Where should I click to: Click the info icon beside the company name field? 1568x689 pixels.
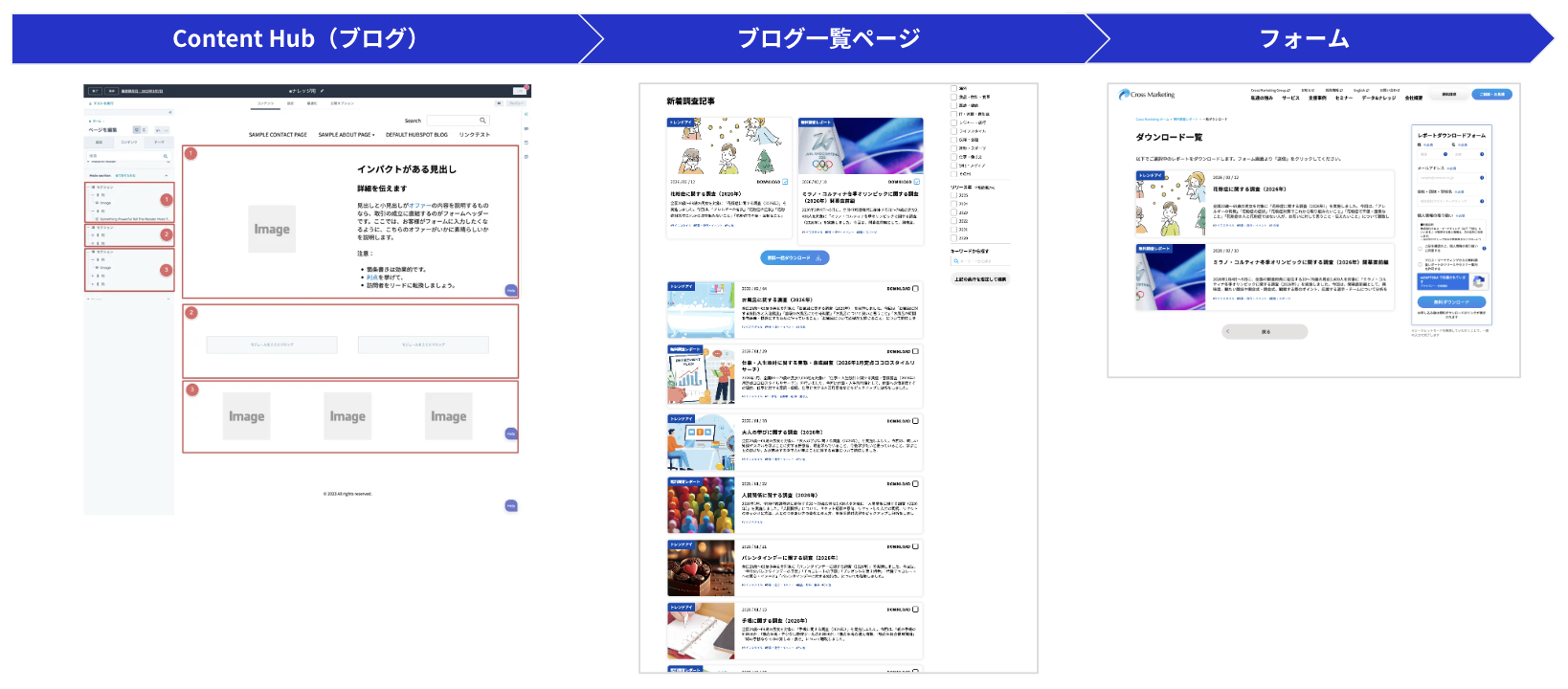coord(1482,201)
